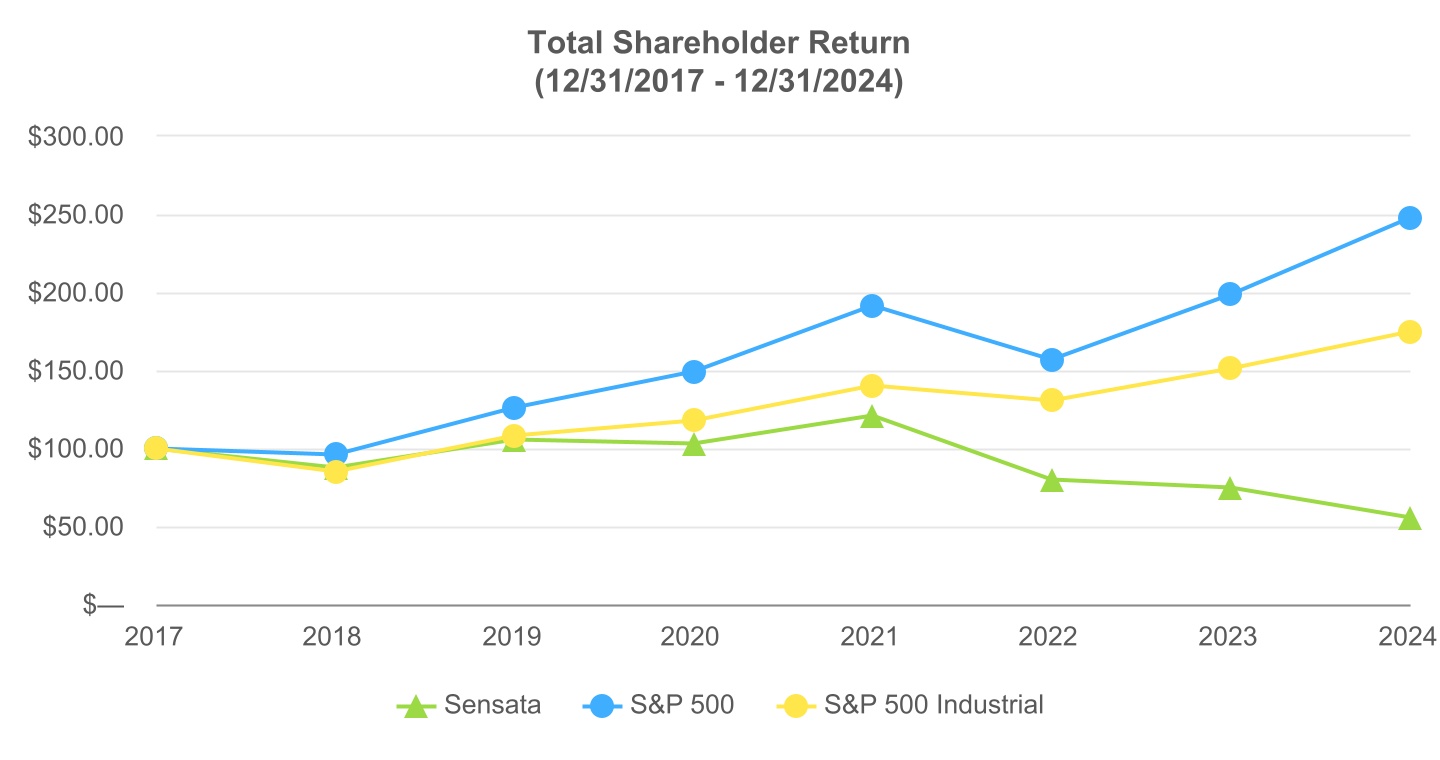Click the S&P 500 data point for 2022

pyautogui.click(x=1051, y=360)
